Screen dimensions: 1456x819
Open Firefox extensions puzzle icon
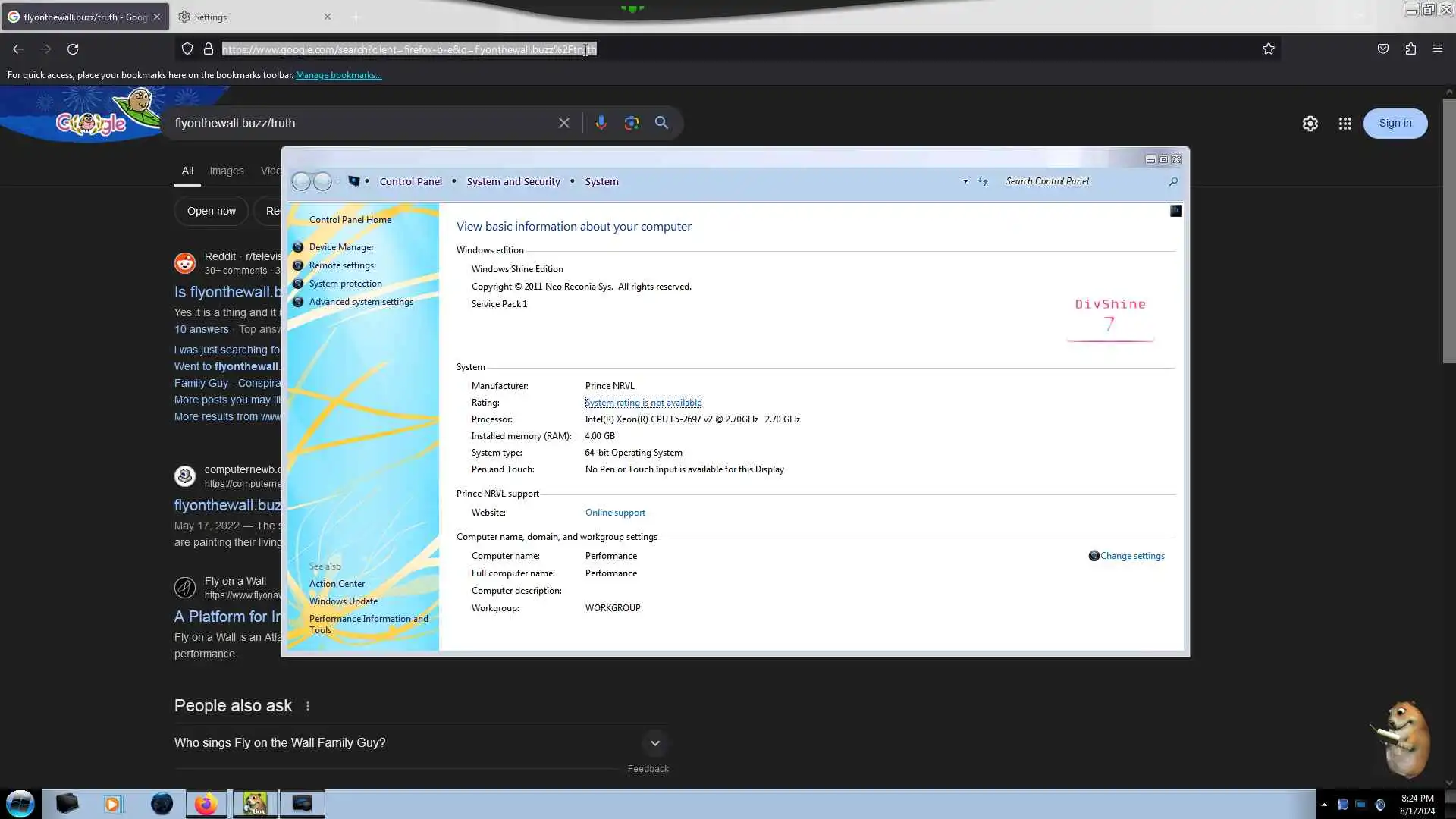[x=1410, y=49]
